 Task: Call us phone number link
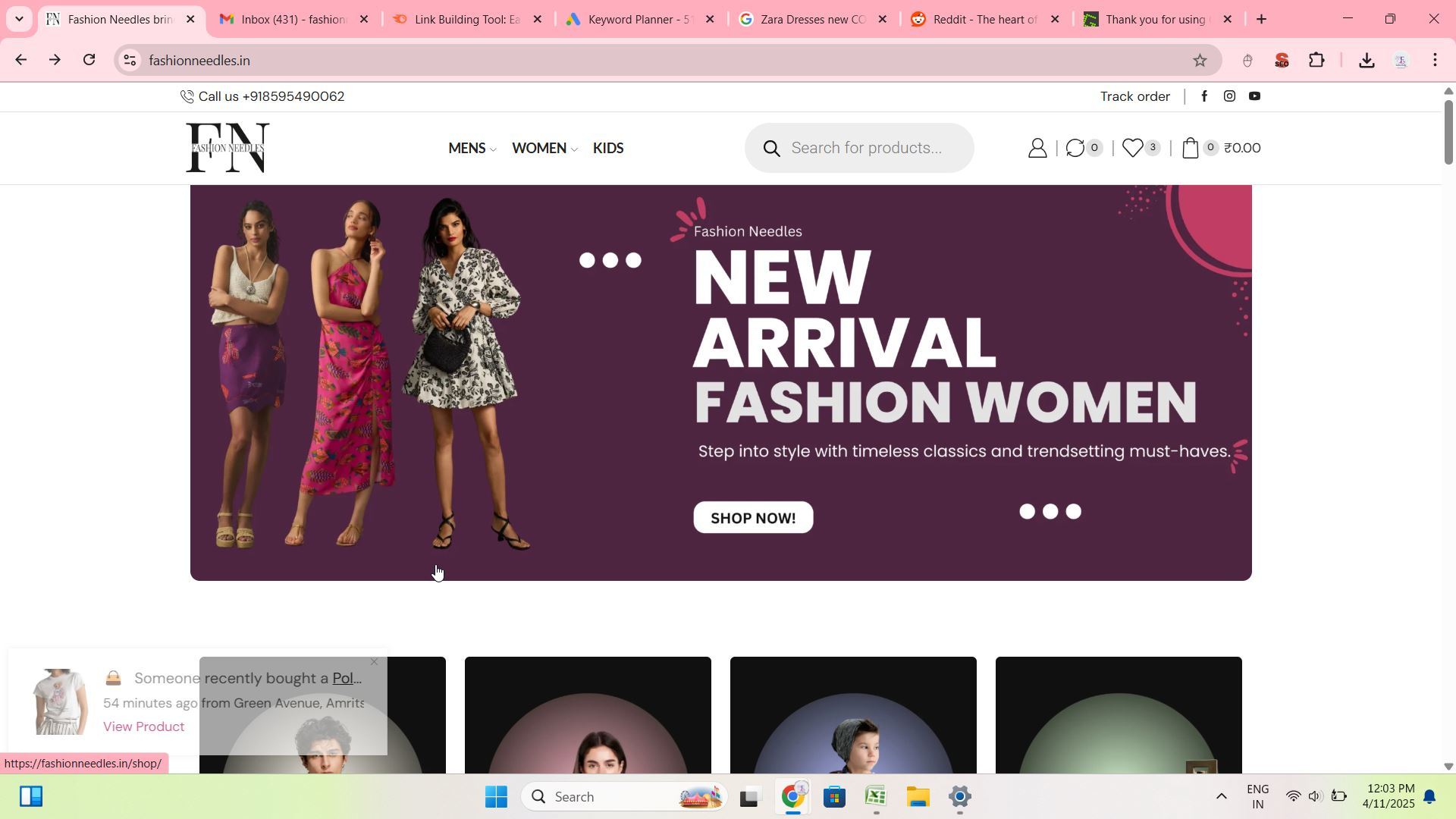pyautogui.click(x=262, y=96)
